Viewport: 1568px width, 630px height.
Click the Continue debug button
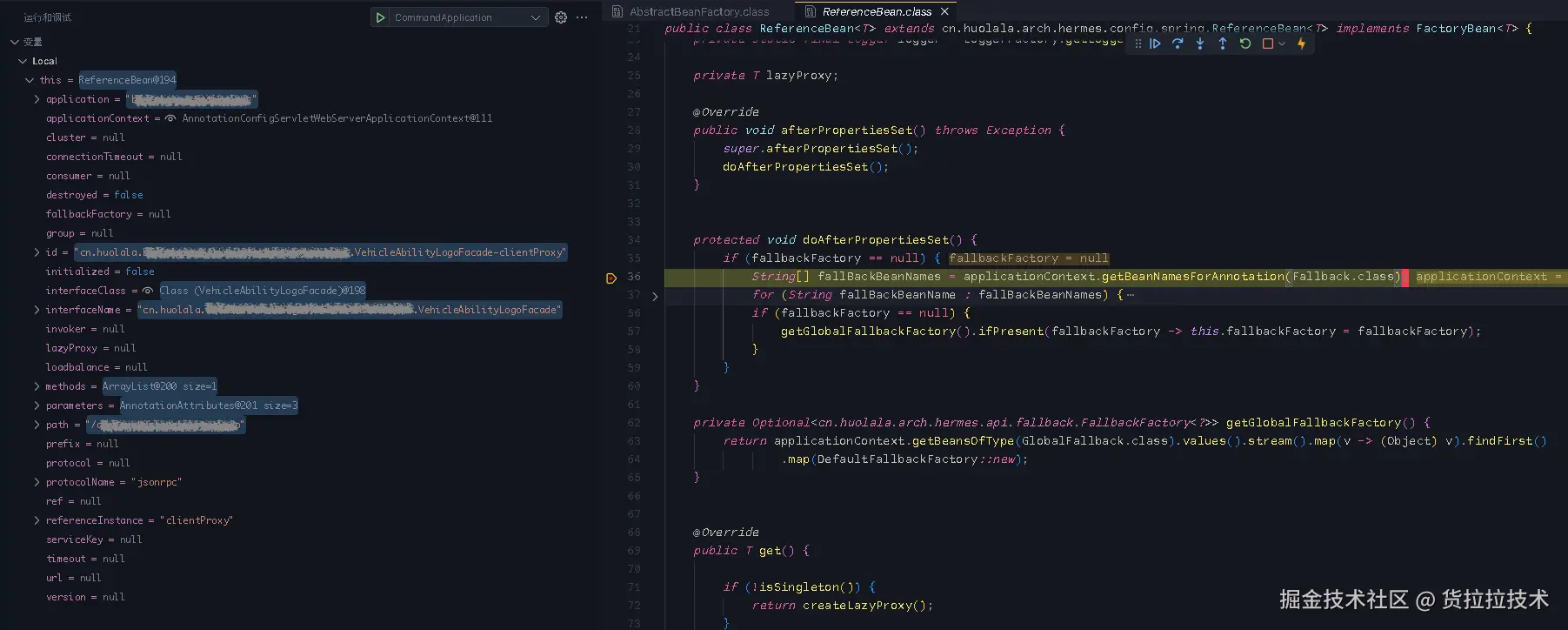pos(1155,44)
